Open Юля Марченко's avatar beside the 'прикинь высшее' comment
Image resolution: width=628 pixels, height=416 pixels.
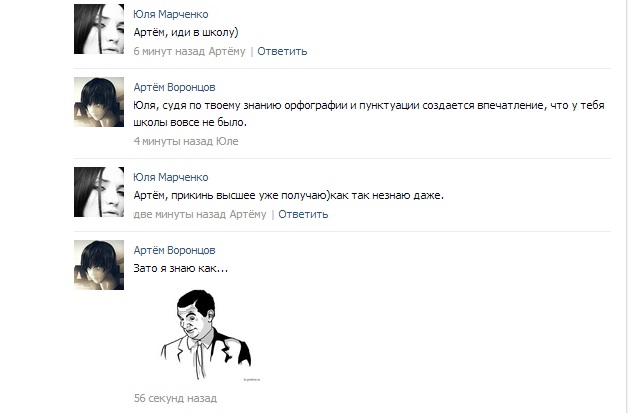[x=99, y=192]
